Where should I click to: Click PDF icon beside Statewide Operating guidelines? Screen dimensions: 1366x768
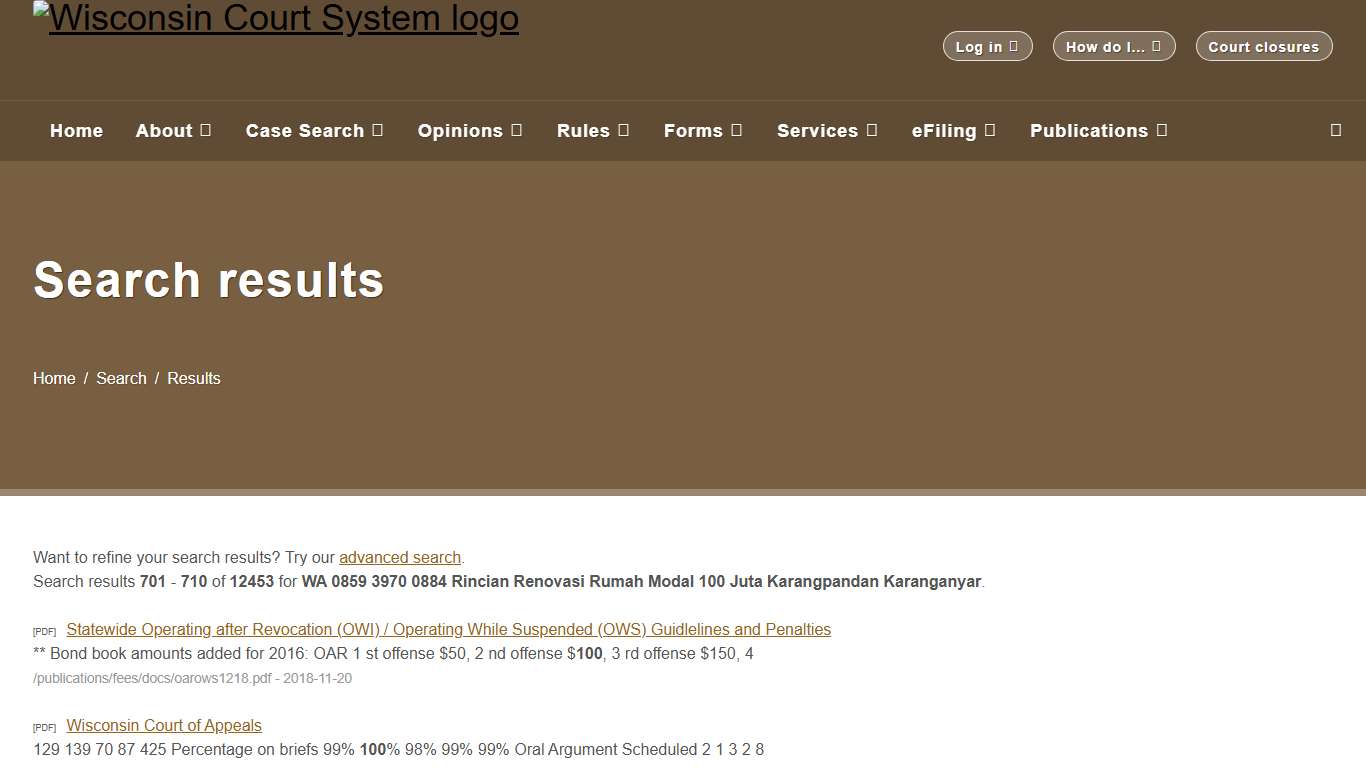[x=44, y=630]
